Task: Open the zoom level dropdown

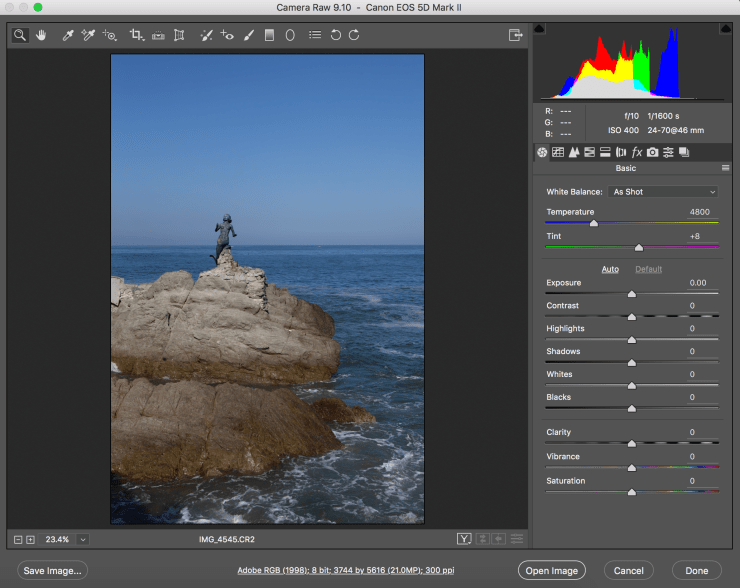Action: pyautogui.click(x=82, y=540)
